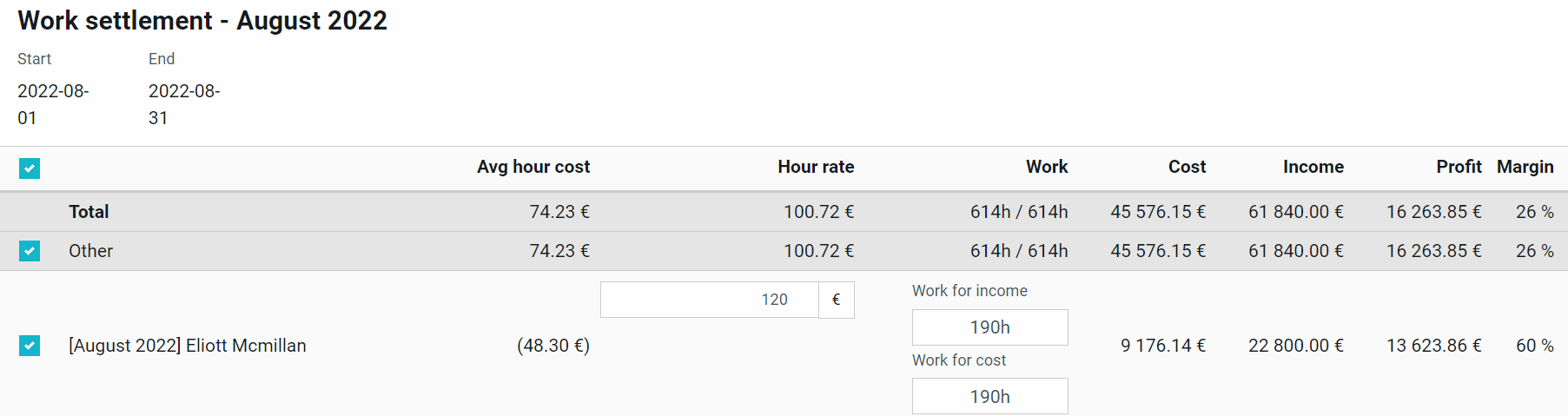Click the Work settlement August 2022 heading
This screenshot has width=1568, height=416.
(x=202, y=20)
